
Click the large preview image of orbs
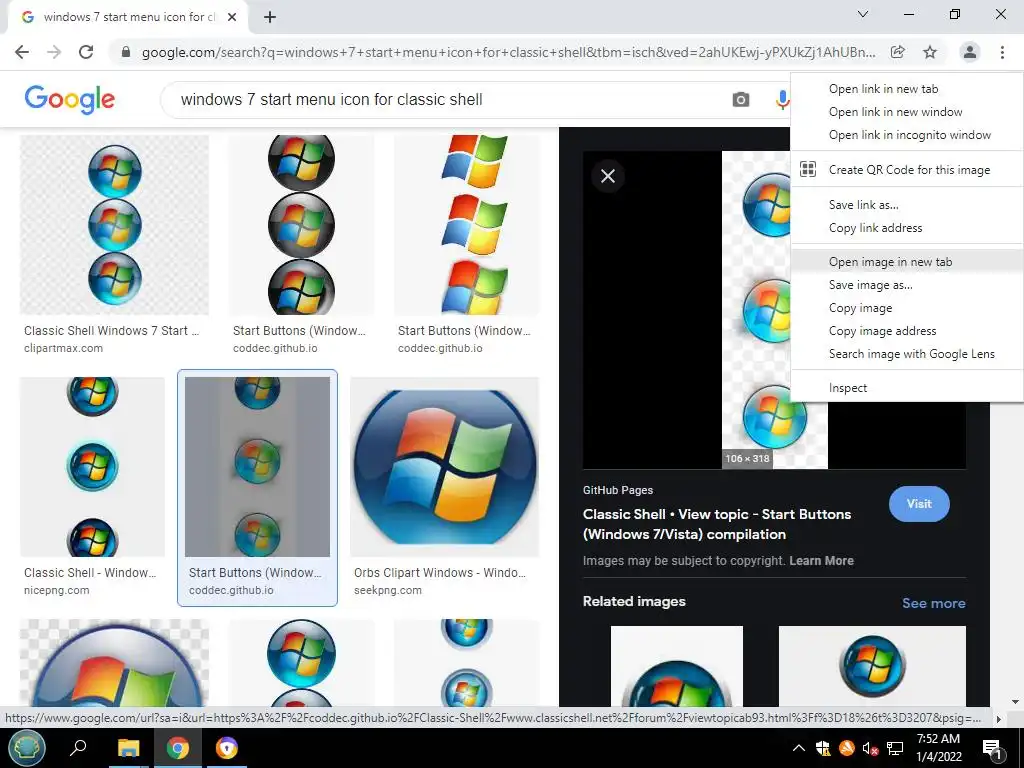pyautogui.click(x=775, y=310)
